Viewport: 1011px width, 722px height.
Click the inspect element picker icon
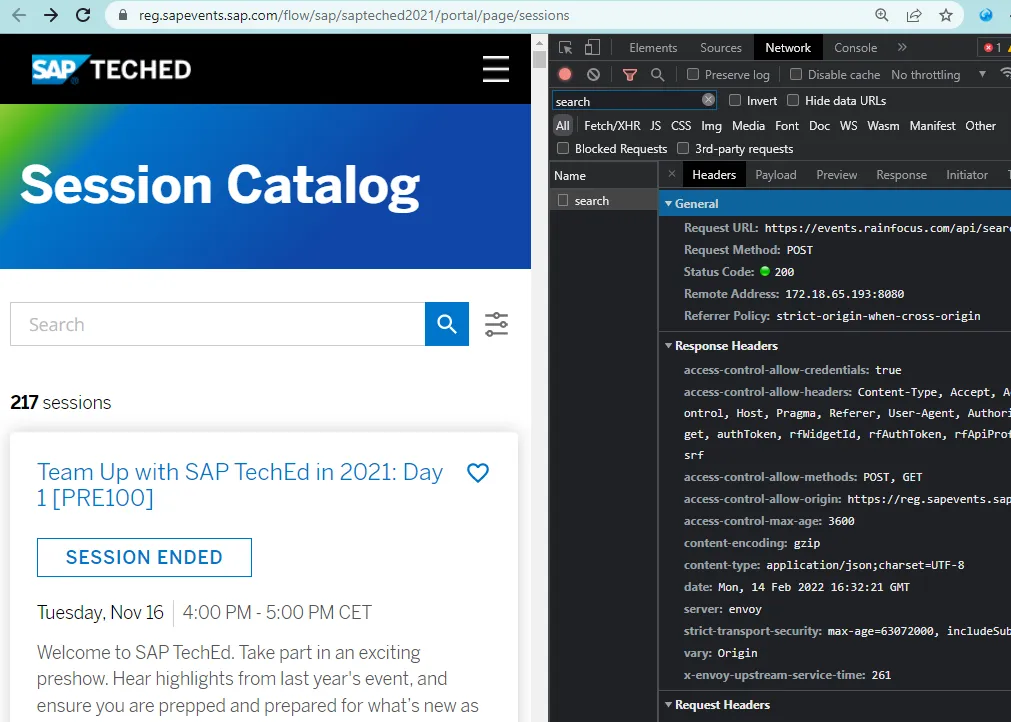click(566, 48)
